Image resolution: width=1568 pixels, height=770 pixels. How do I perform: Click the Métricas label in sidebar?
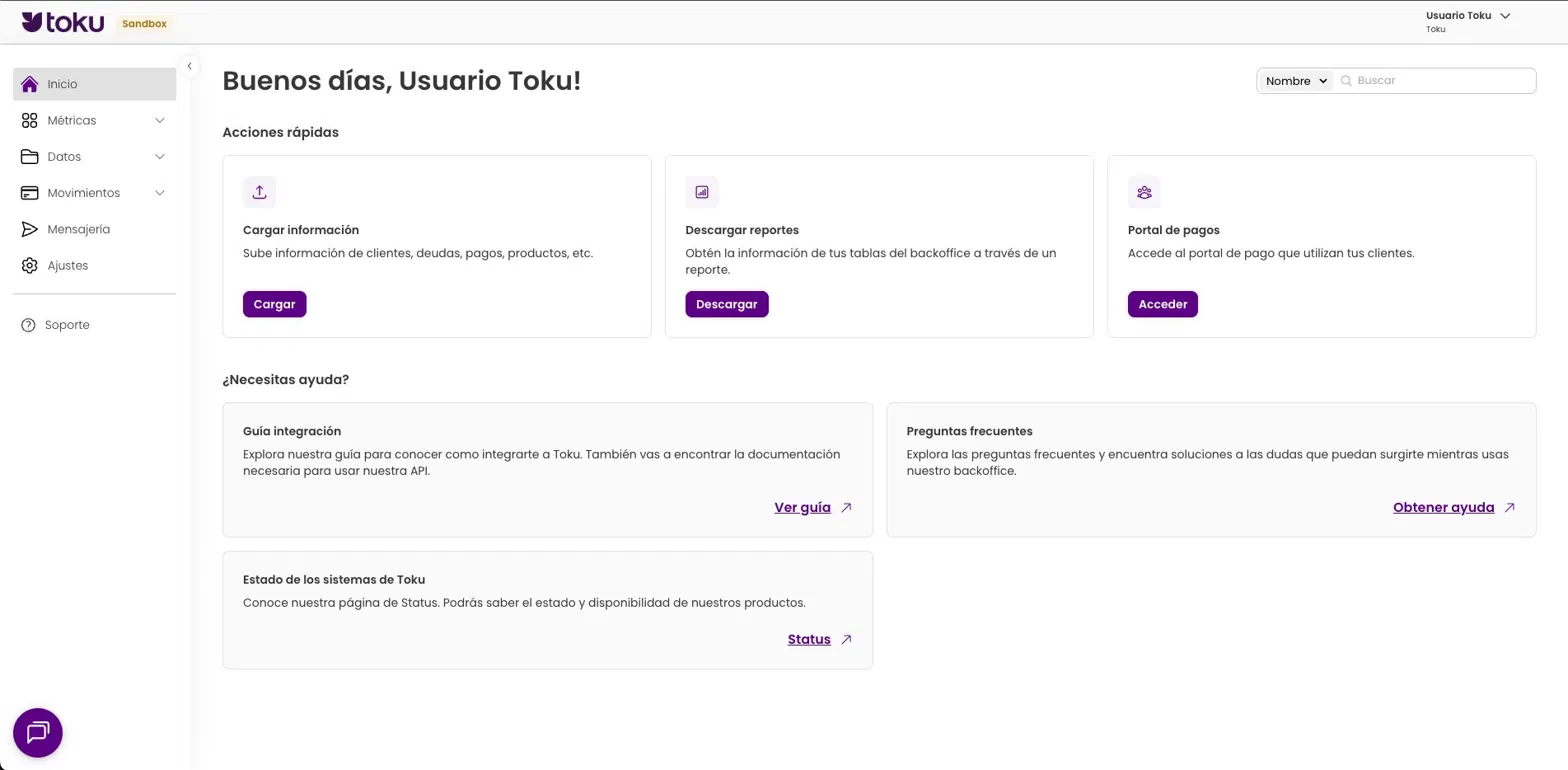pyautogui.click(x=72, y=120)
